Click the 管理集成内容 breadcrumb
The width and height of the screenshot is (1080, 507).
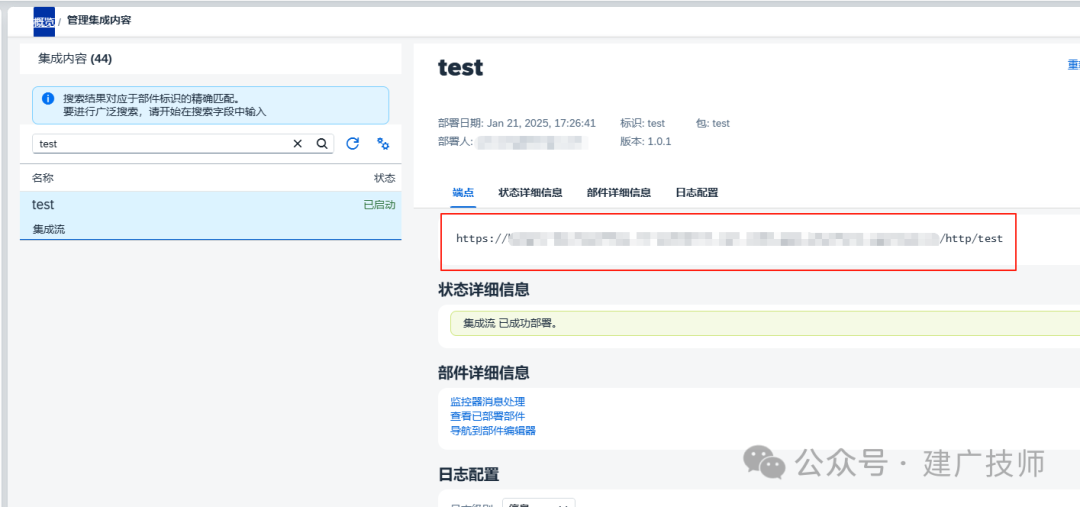pyautogui.click(x=99, y=20)
